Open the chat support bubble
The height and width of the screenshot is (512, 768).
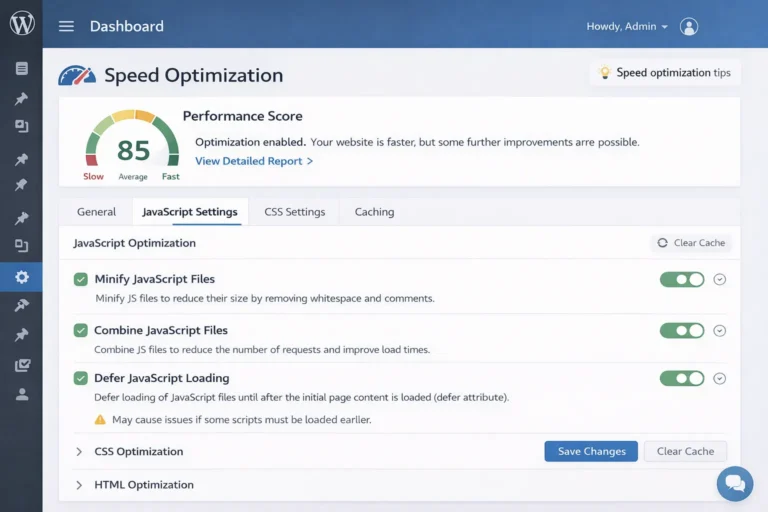click(735, 484)
